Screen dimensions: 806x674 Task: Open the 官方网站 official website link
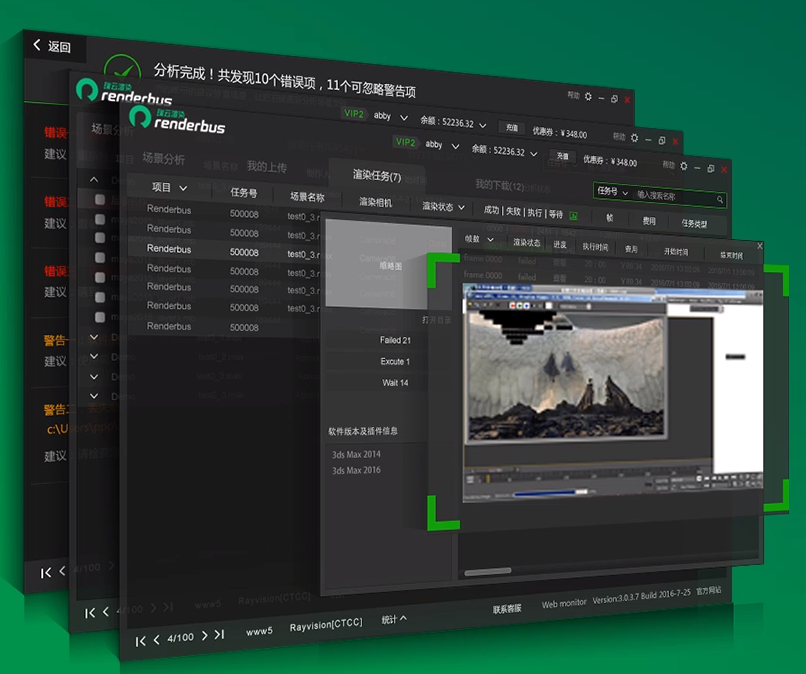pyautogui.click(x=708, y=590)
